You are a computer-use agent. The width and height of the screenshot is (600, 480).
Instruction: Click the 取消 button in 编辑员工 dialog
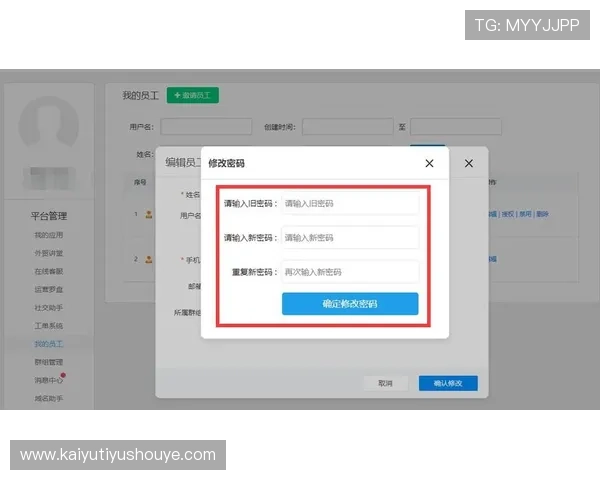coord(385,383)
